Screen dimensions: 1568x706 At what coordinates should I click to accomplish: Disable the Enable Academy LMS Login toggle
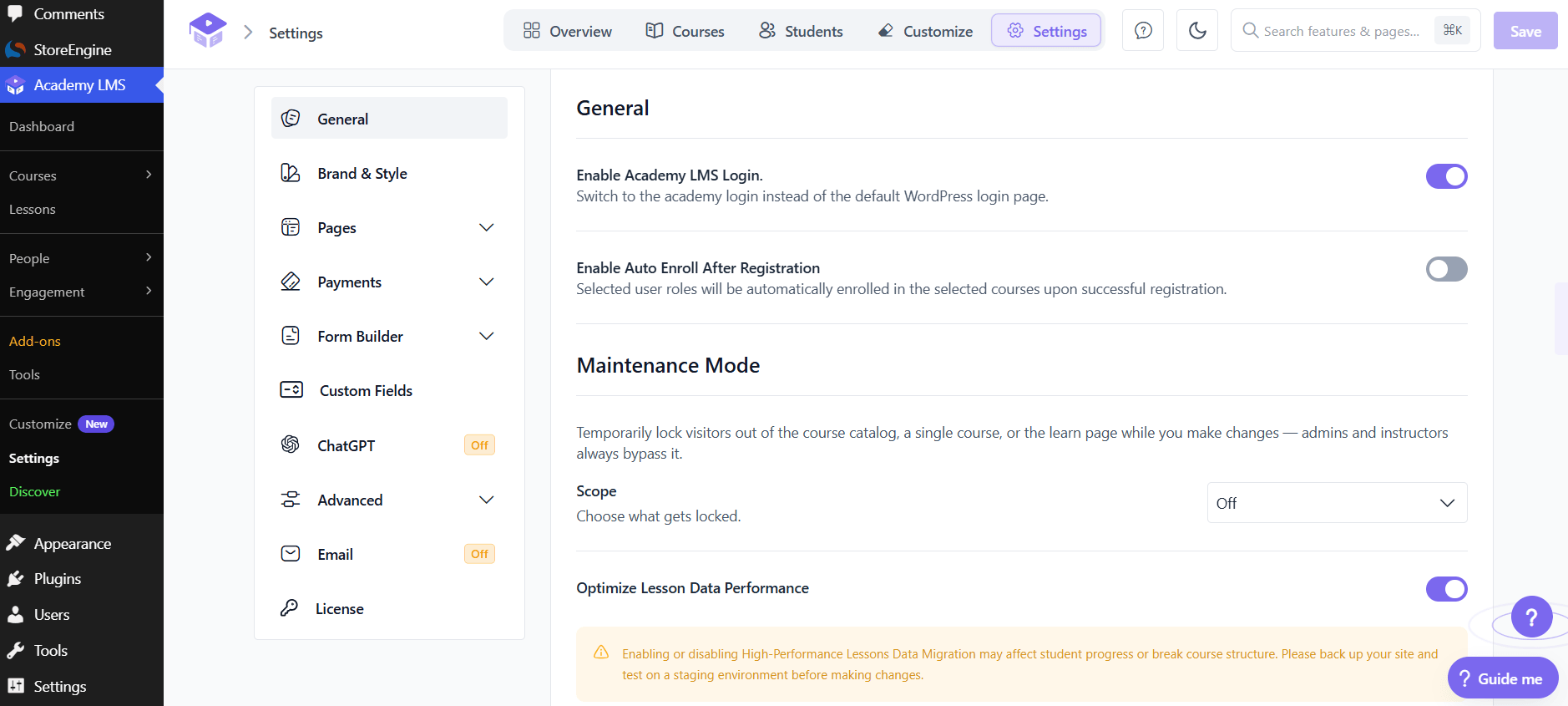point(1446,176)
